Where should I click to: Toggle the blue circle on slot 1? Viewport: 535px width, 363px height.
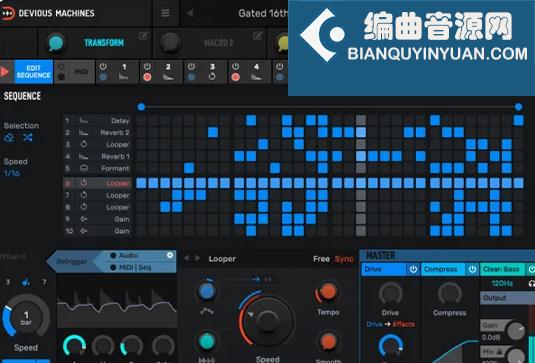[103, 77]
